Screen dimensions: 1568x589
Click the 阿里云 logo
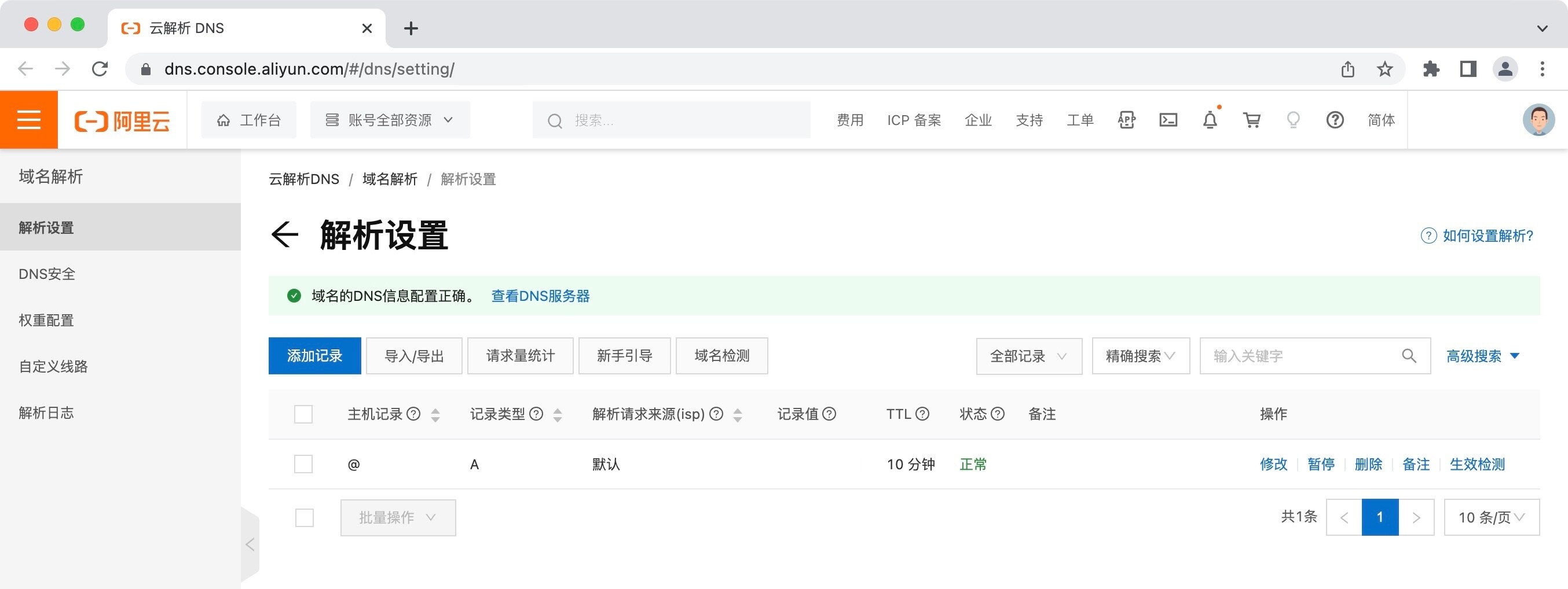tap(122, 120)
